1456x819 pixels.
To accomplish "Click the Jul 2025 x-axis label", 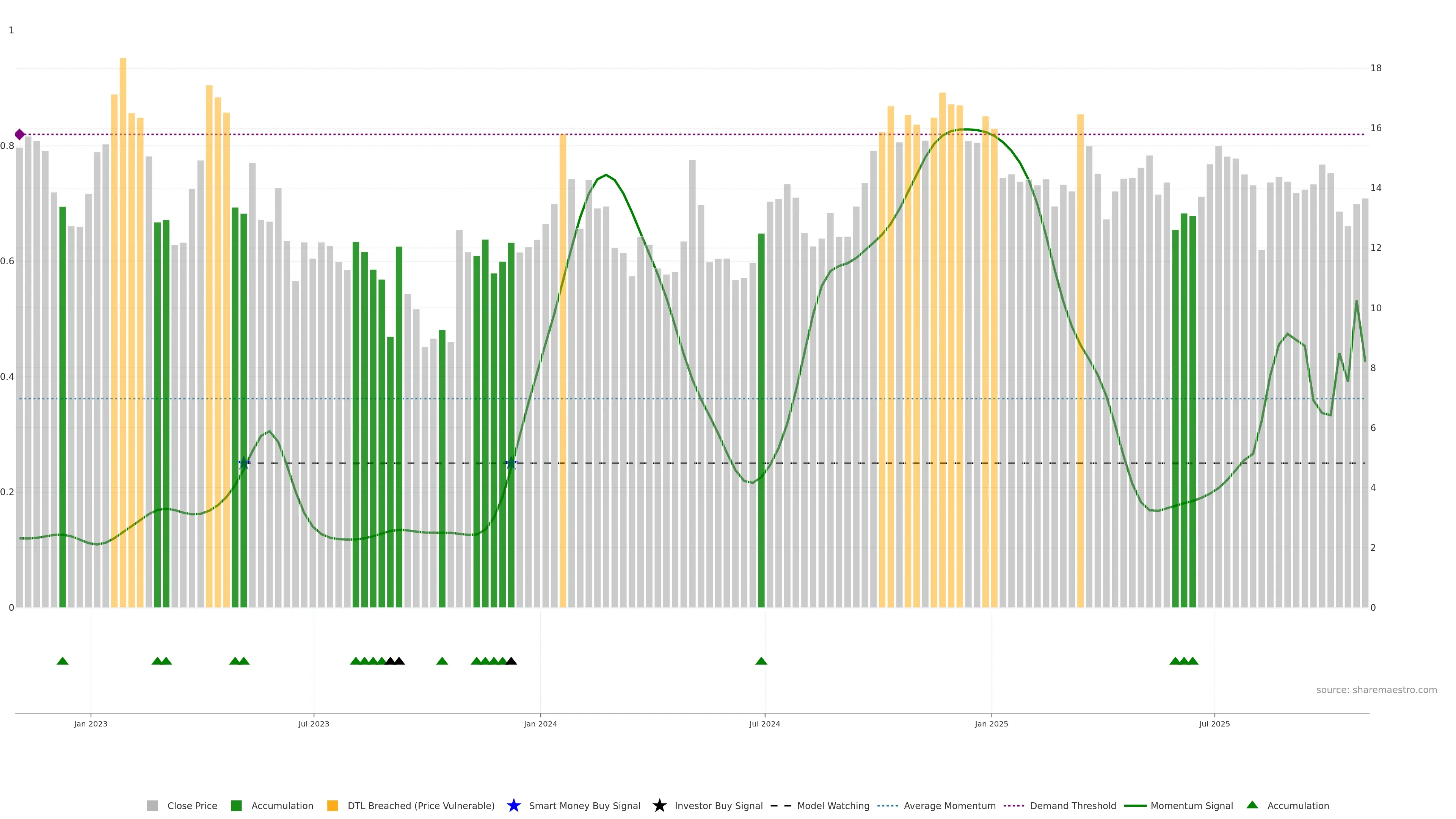I will tap(1214, 723).
